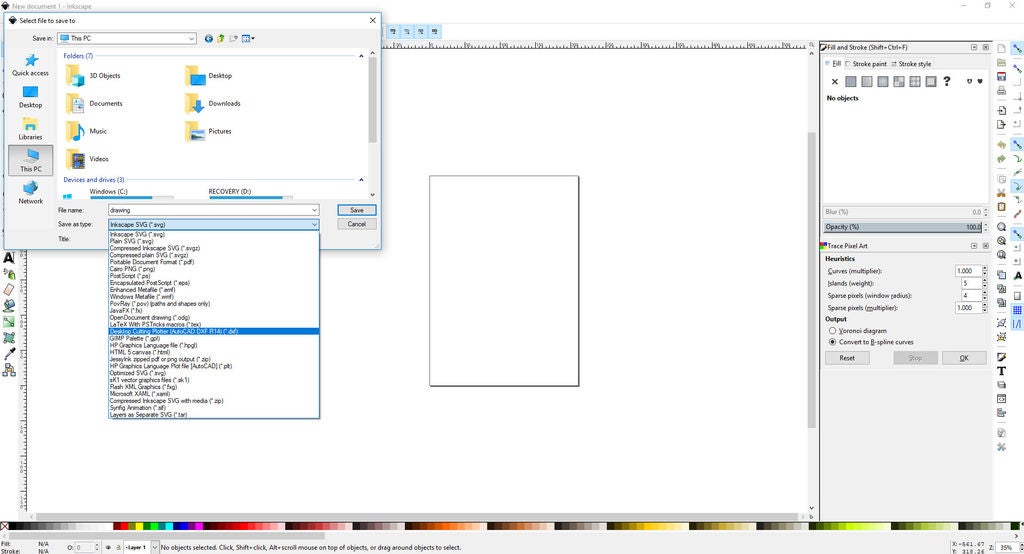Pick the red swatch in color palette

tap(124, 526)
